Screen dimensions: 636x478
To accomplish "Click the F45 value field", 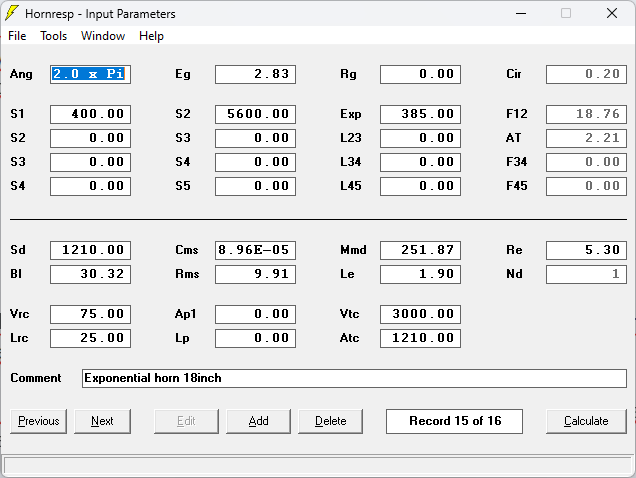I will pyautogui.click(x=586, y=186).
